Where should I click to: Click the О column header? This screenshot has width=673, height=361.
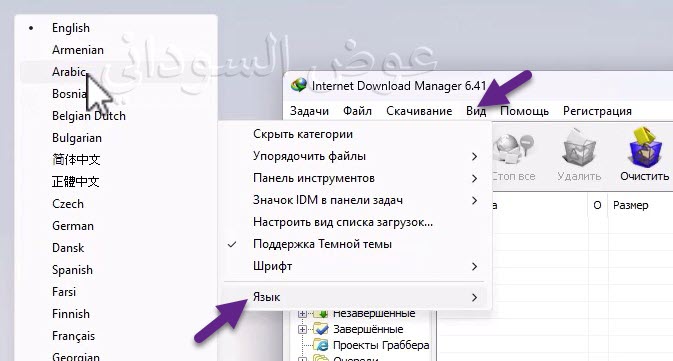click(597, 205)
